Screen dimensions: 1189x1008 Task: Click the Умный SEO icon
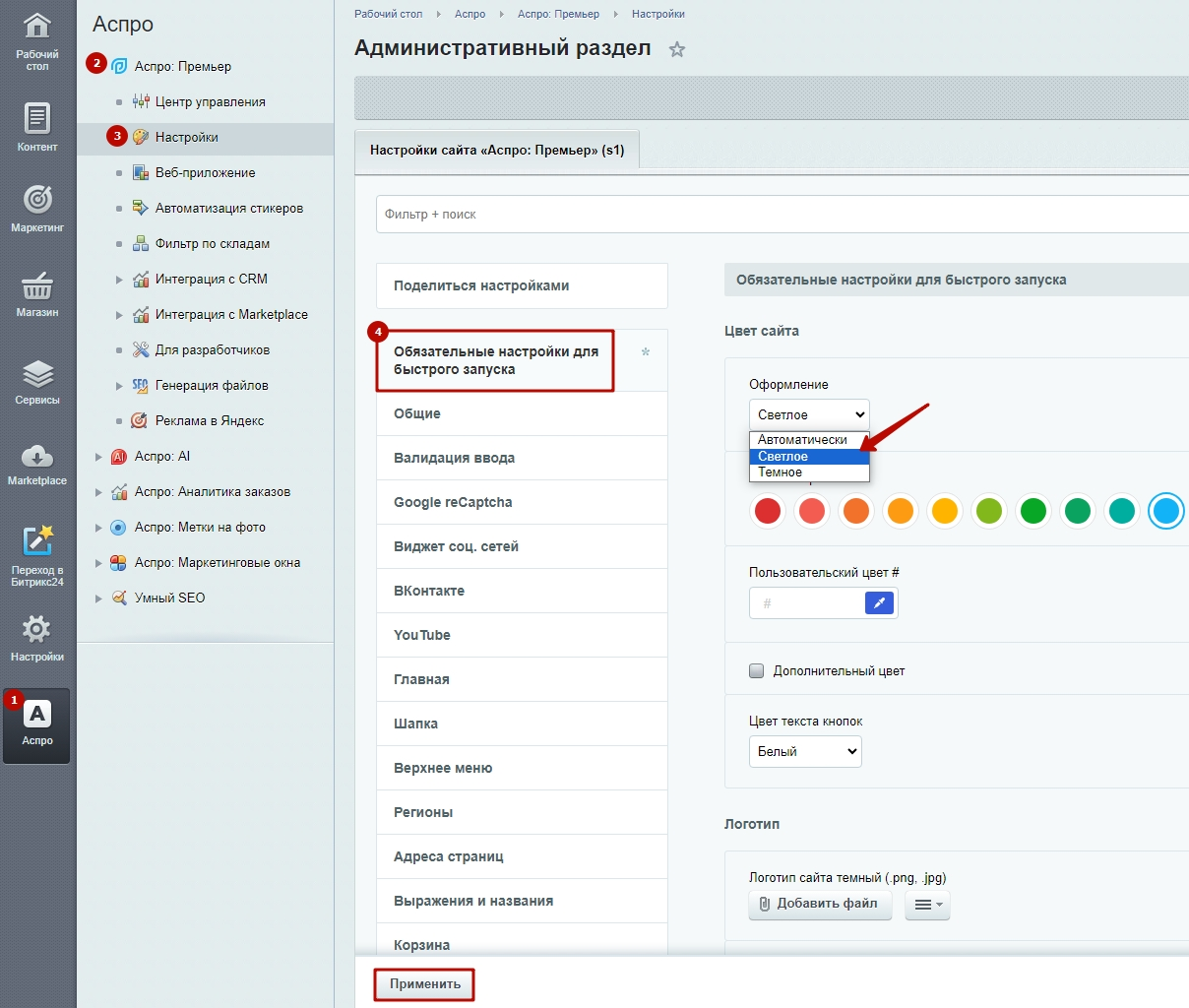[x=119, y=598]
